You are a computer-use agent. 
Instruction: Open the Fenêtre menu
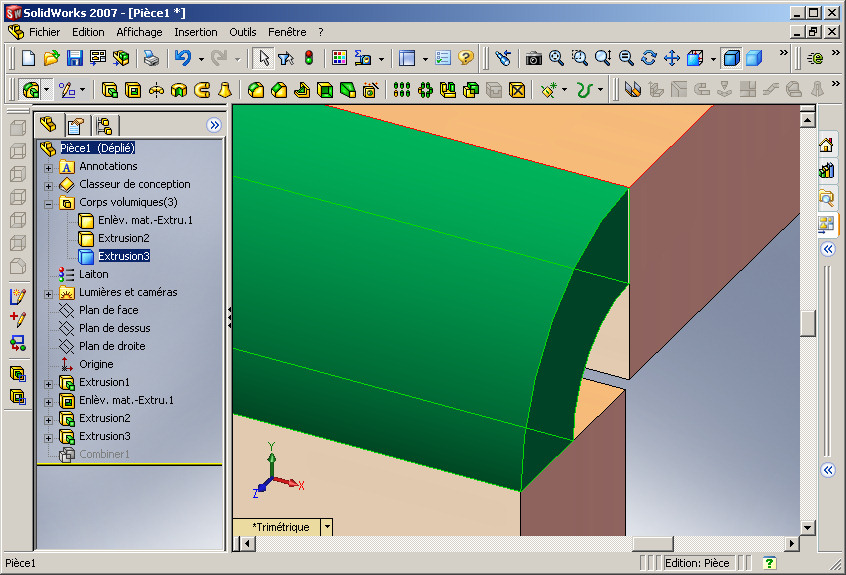coord(287,32)
